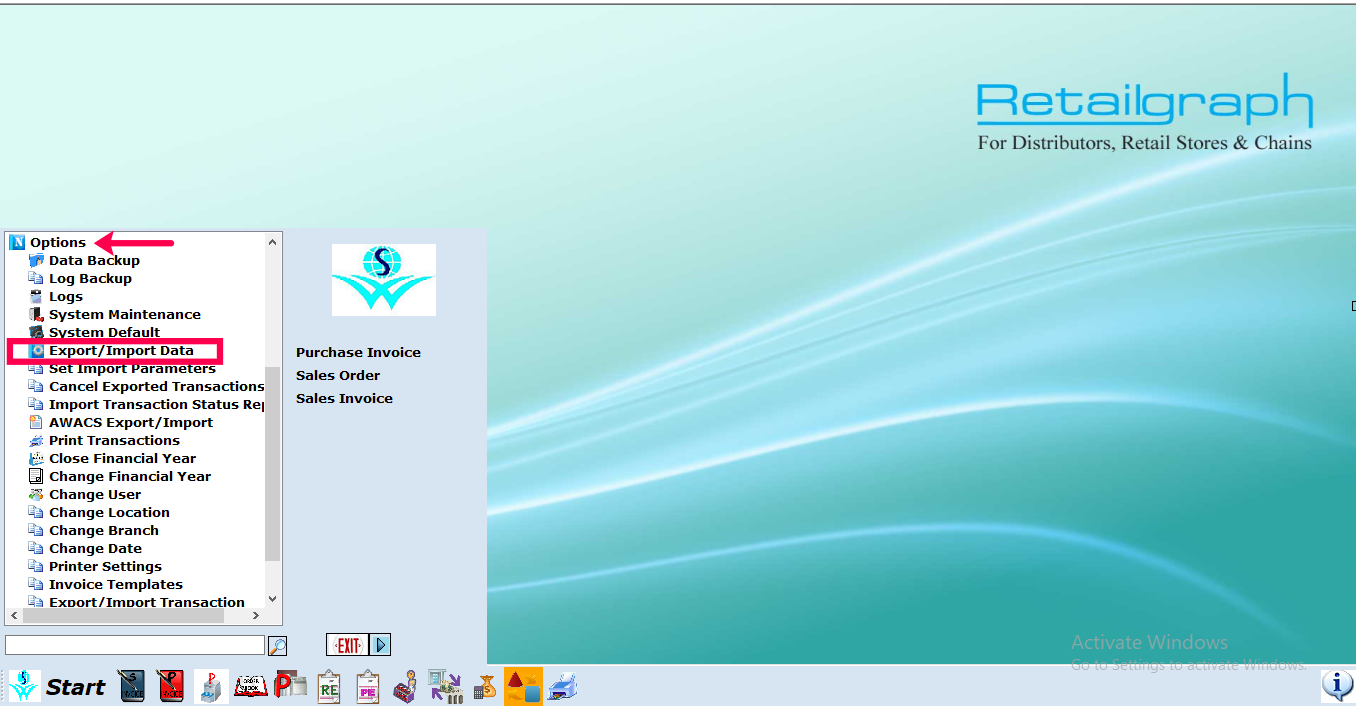Image resolution: width=1356 pixels, height=706 pixels.
Task: Click the options list scroll up arrow
Action: tap(273, 242)
